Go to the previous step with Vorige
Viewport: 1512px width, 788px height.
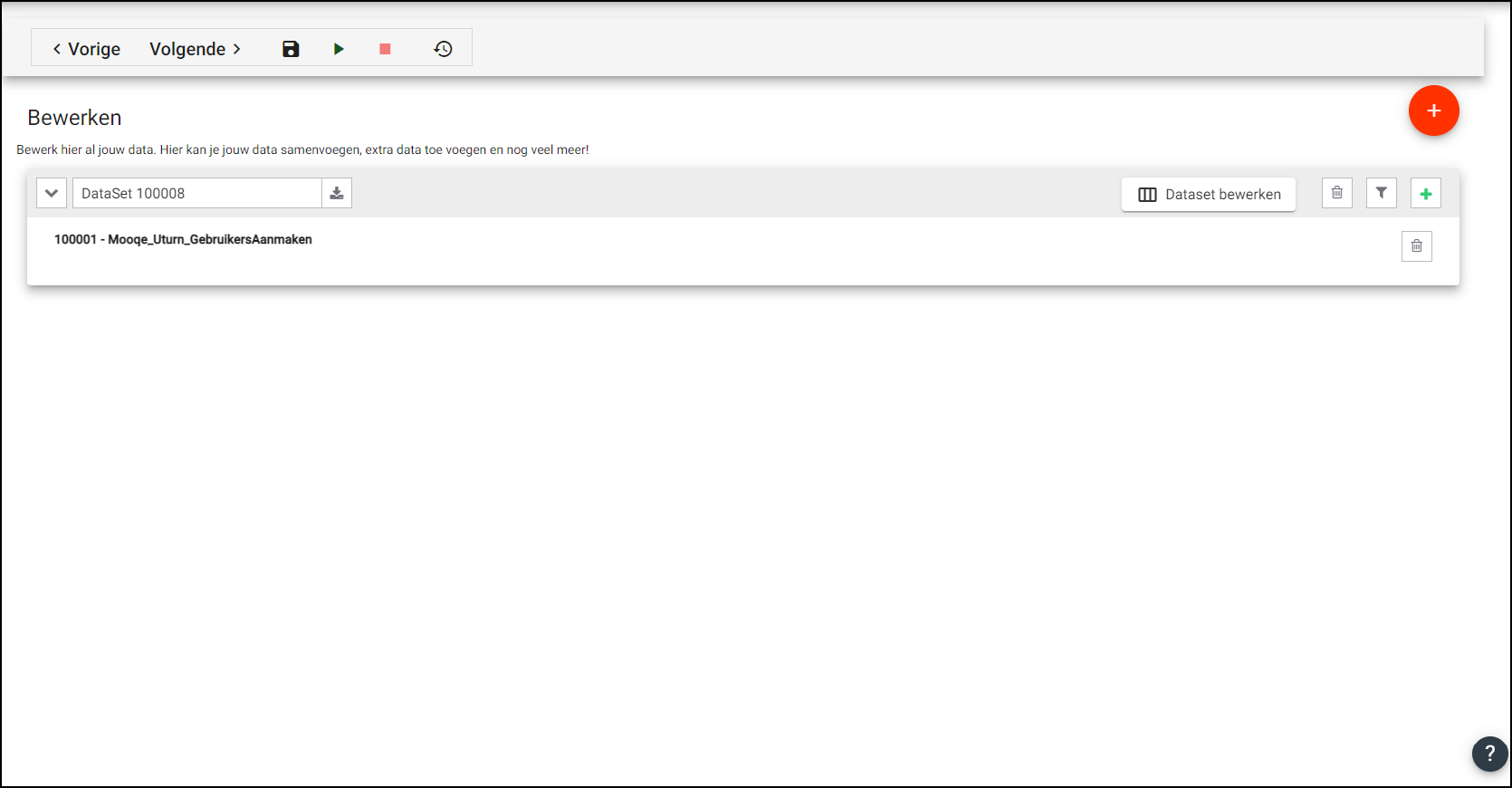(87, 49)
